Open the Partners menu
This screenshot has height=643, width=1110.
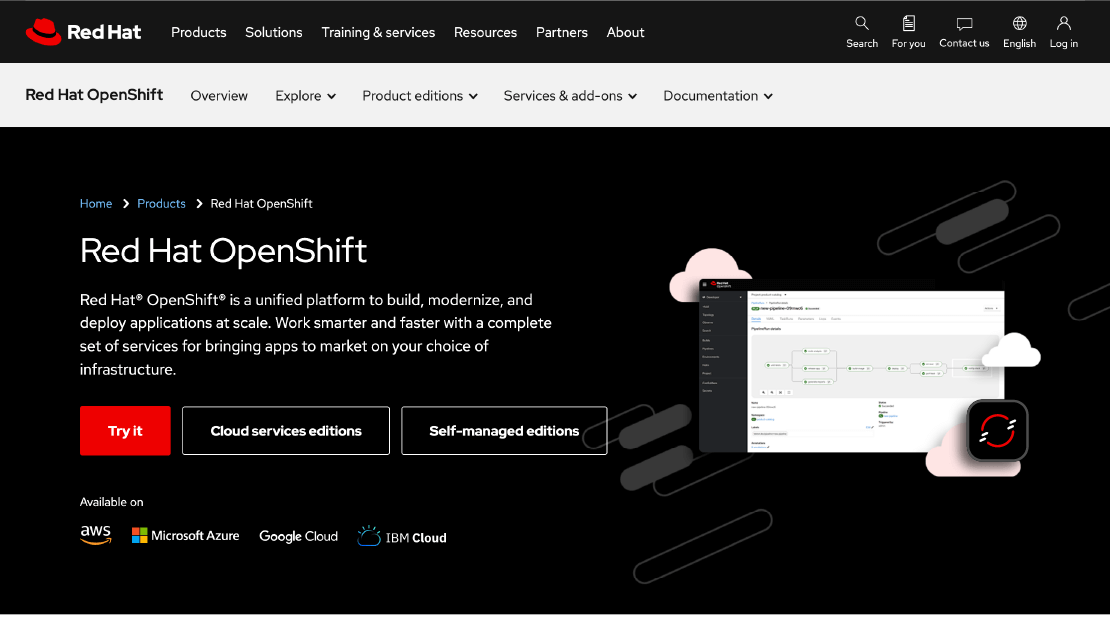561,33
